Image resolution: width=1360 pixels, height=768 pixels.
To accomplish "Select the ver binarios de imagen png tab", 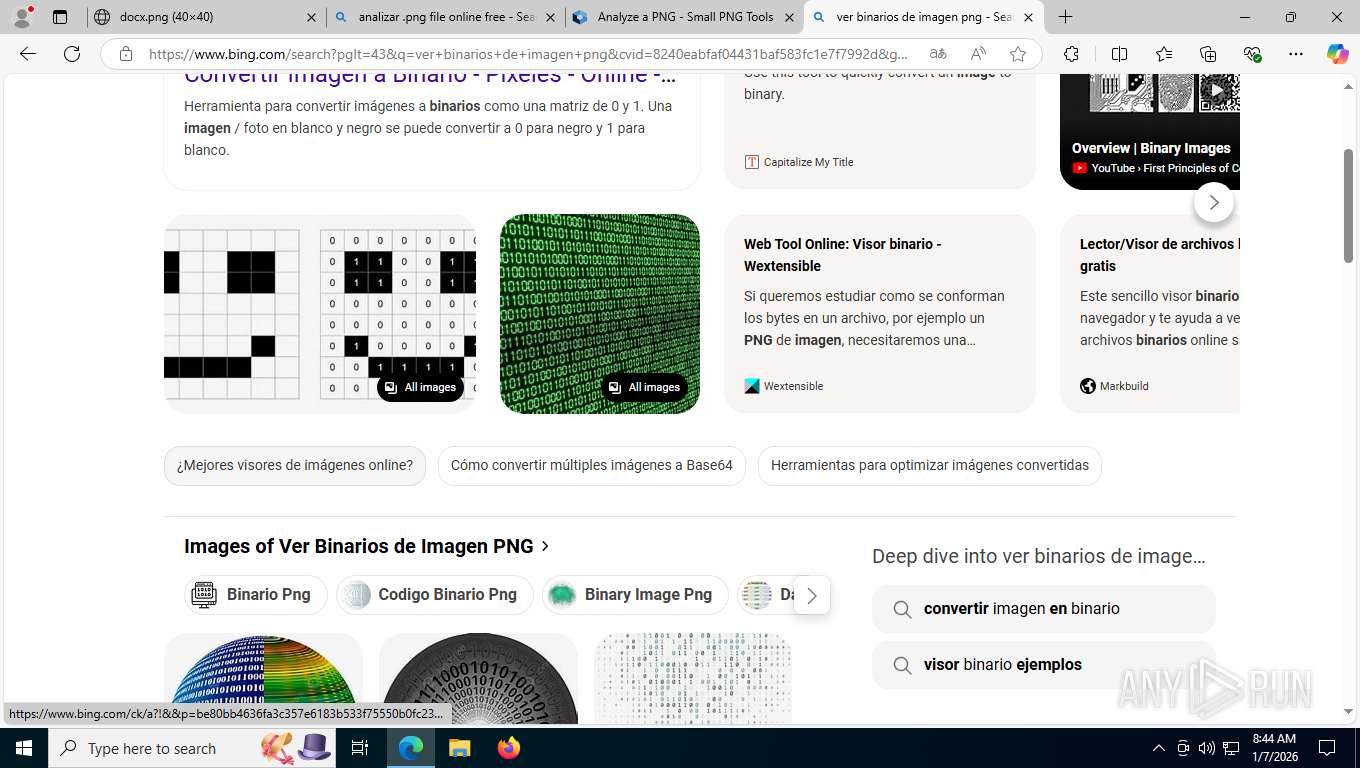I will point(924,17).
